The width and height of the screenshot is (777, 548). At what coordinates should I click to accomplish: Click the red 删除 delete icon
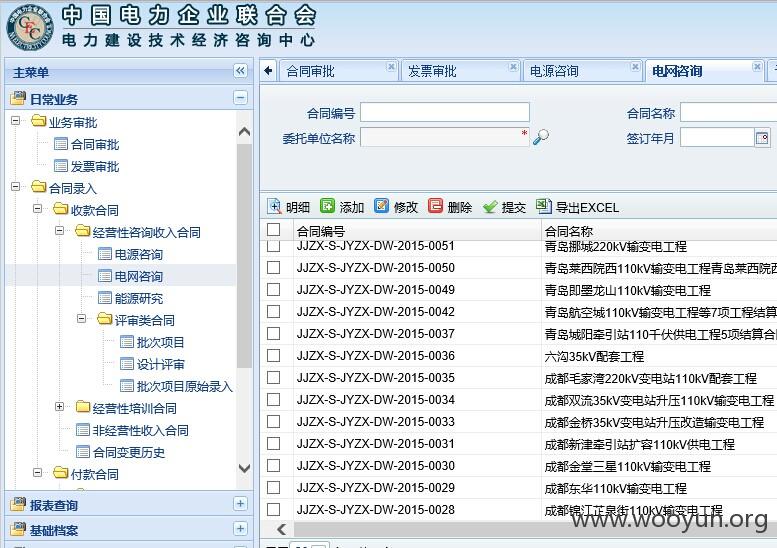[435, 205]
